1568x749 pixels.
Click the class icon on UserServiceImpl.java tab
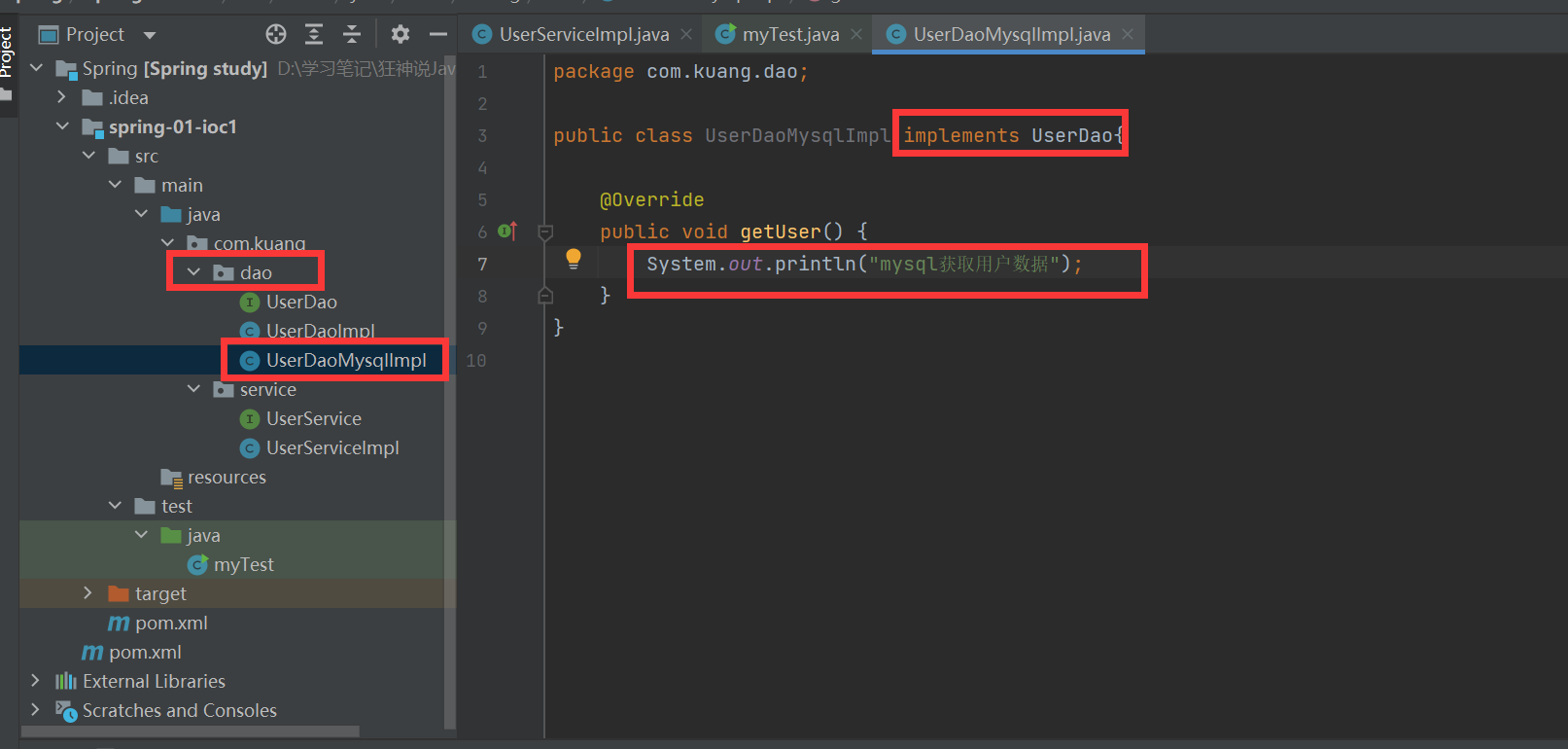[x=481, y=35]
